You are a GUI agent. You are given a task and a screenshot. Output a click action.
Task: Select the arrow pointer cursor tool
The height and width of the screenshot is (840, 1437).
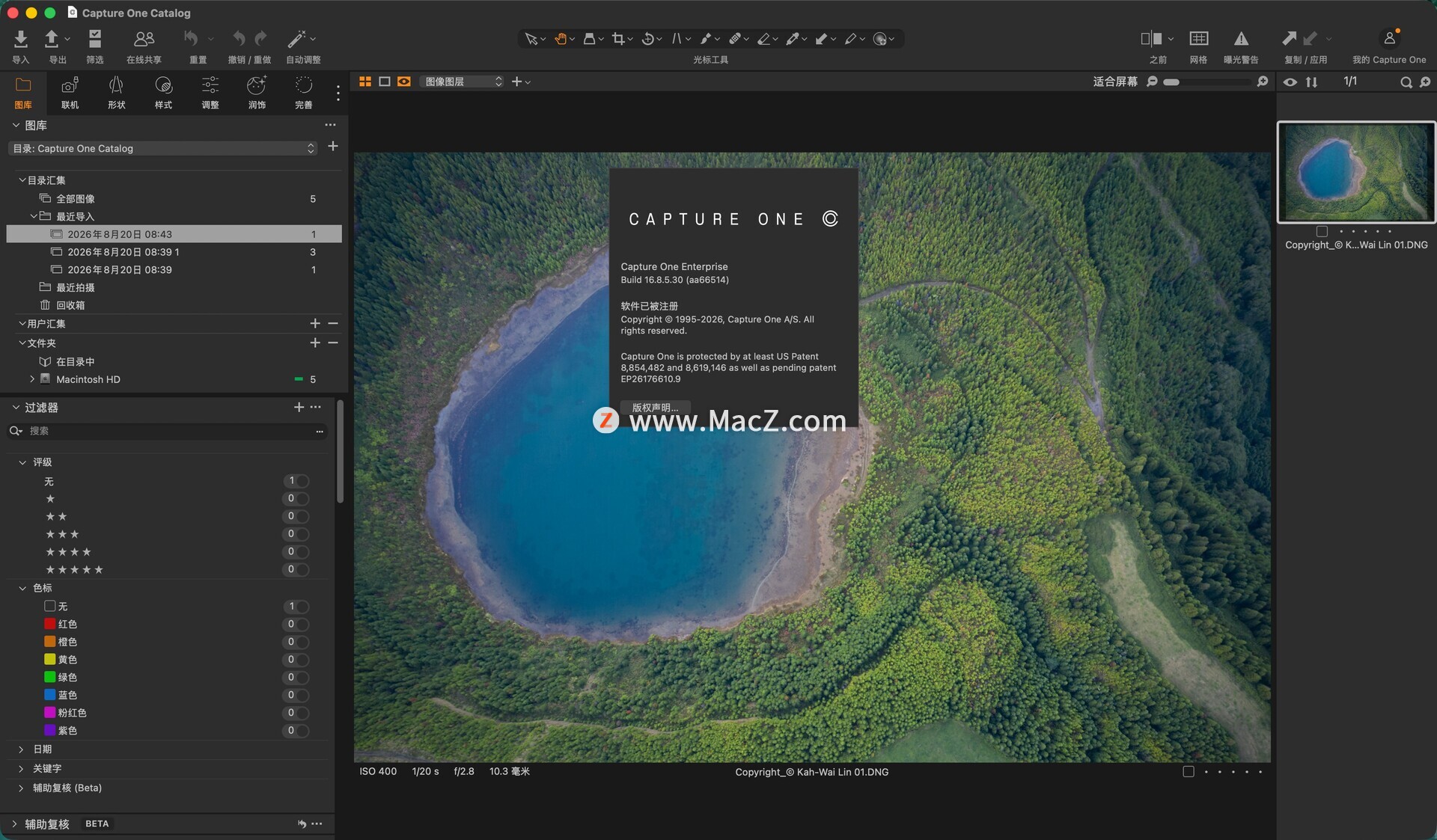coord(531,39)
